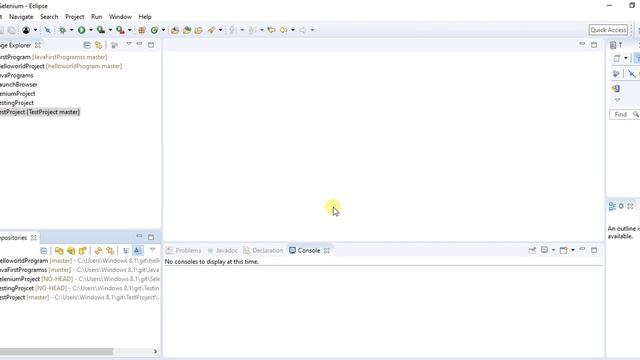Click the Find field in Task List
This screenshot has height=360, width=640.
tap(624, 115)
